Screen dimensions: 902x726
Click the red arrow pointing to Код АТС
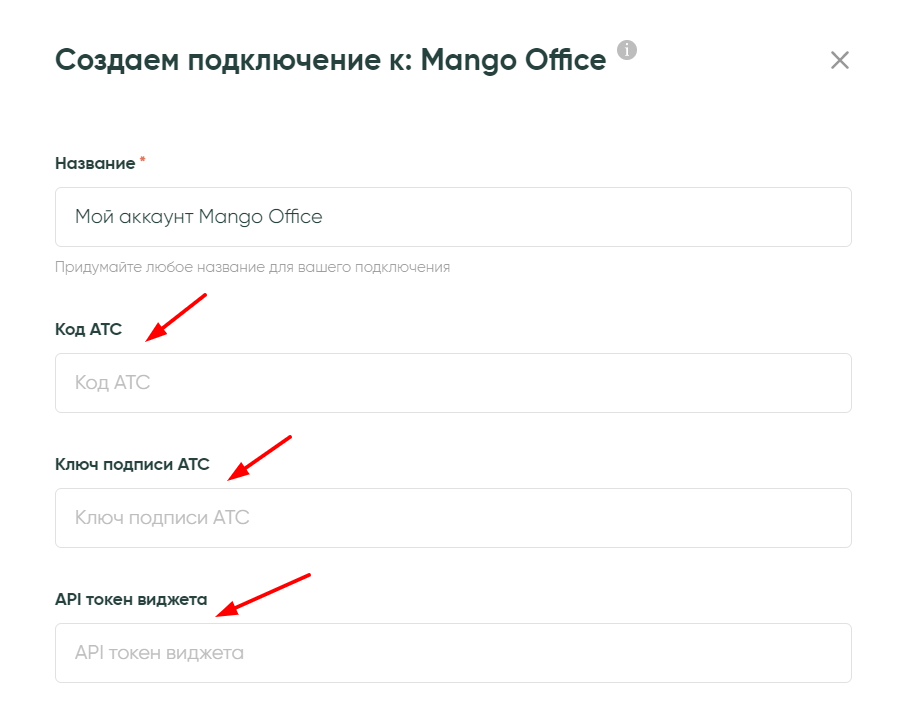click(x=176, y=317)
